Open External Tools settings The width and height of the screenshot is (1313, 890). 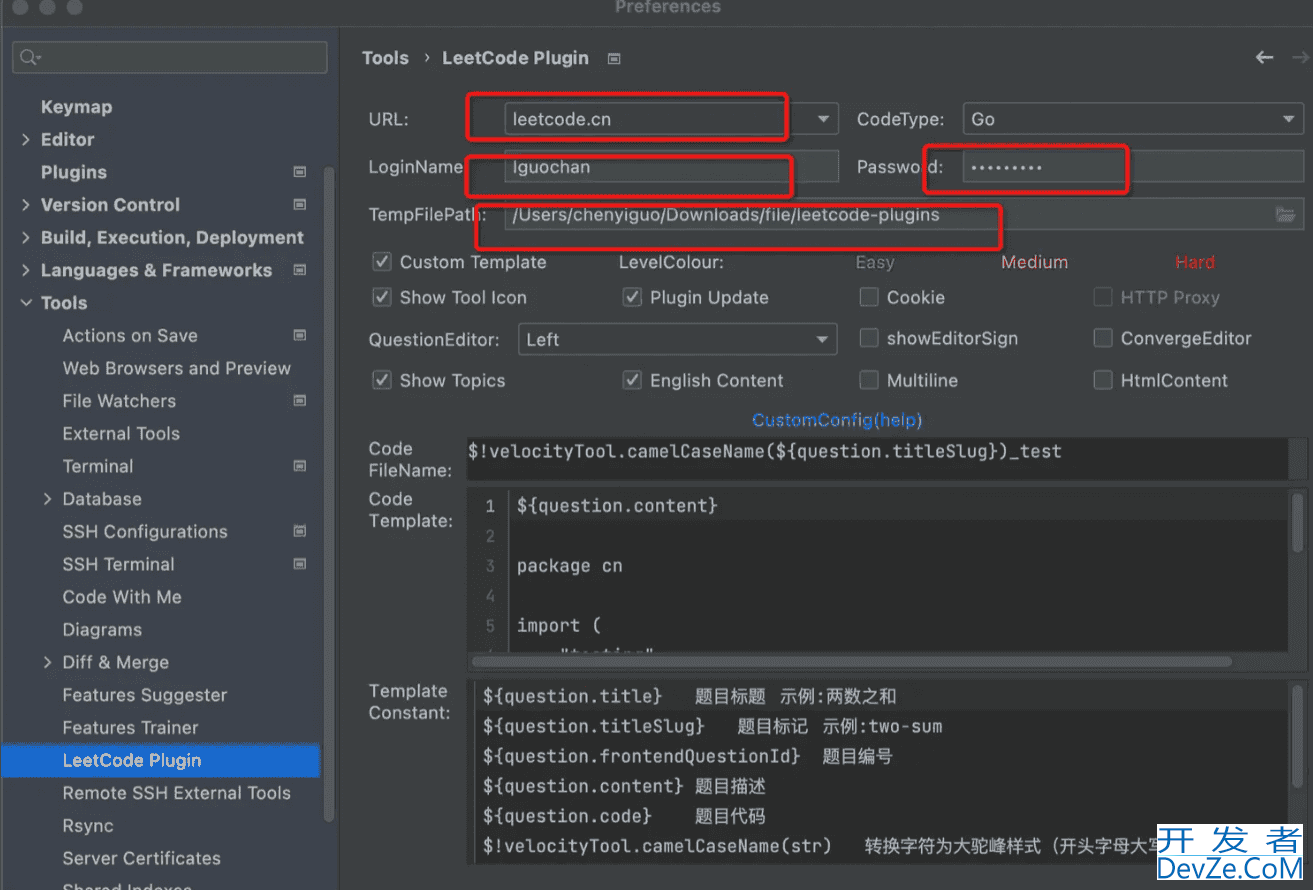[121, 433]
